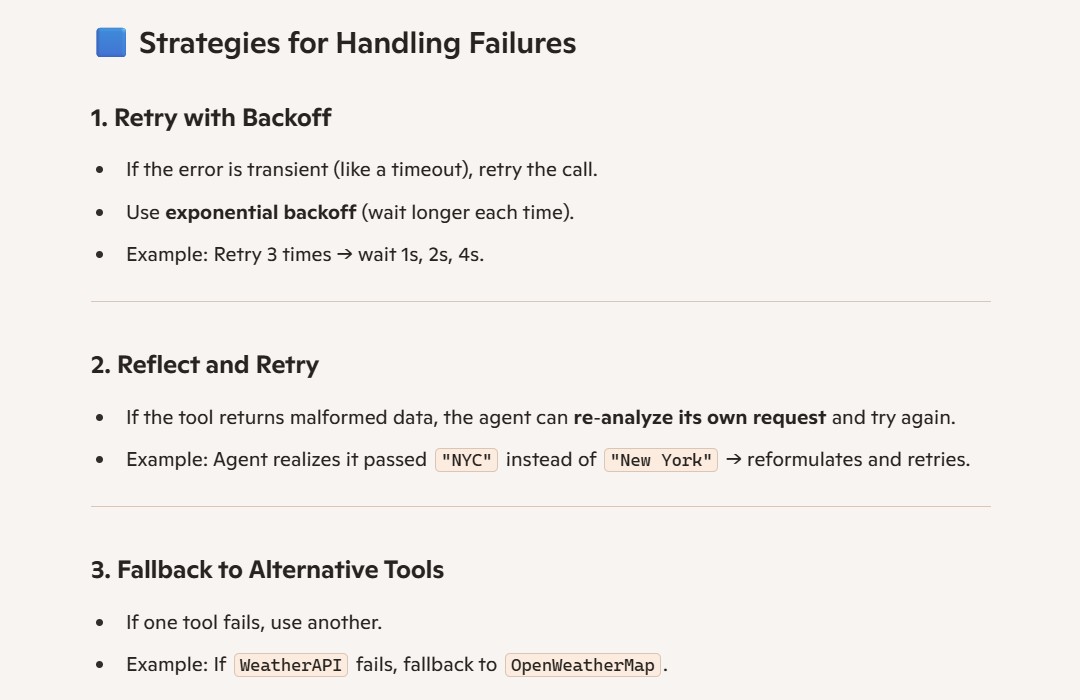Screen dimensions: 1080x700
Task: Click the WeatherAPI code chip
Action: pyautogui.click(x=291, y=665)
